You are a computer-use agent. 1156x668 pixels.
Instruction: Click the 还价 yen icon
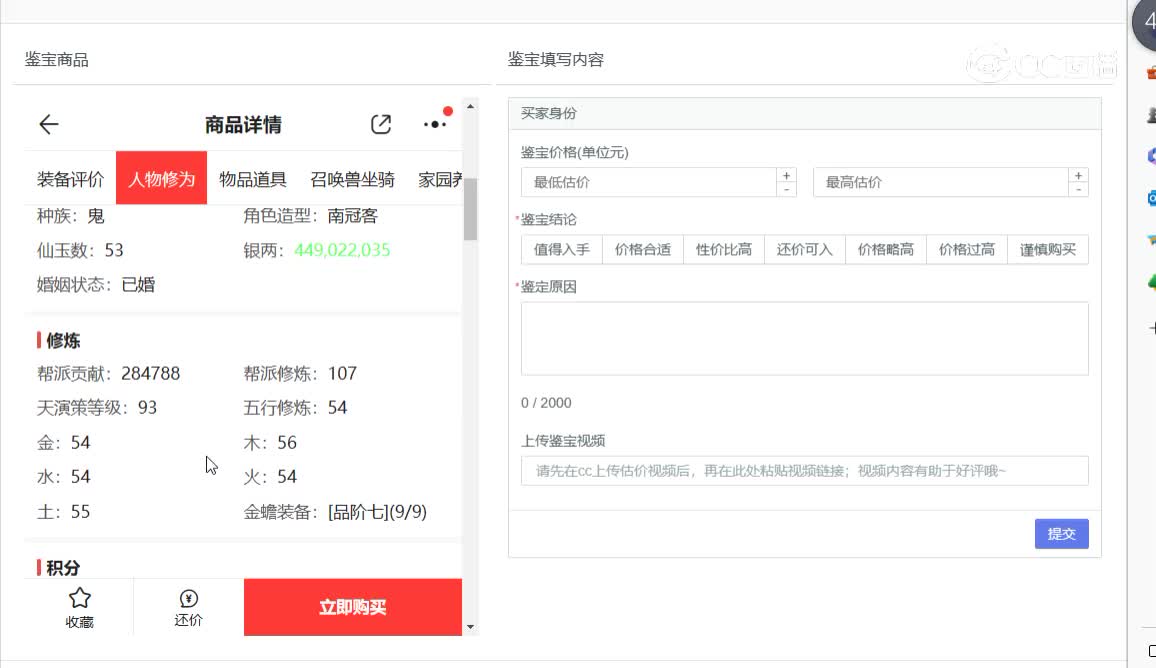click(188, 599)
